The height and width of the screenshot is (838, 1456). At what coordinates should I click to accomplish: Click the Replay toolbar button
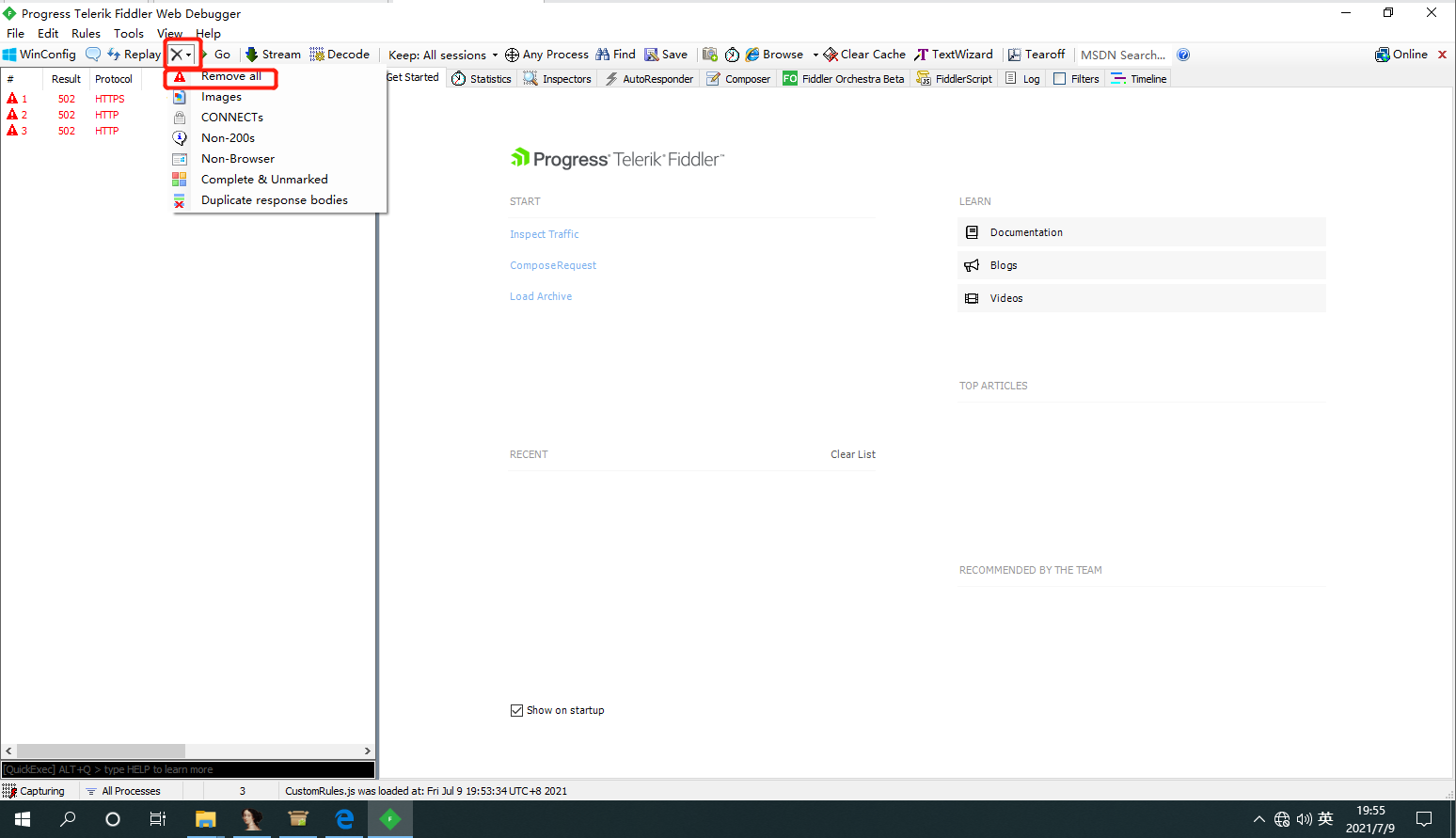pos(134,55)
